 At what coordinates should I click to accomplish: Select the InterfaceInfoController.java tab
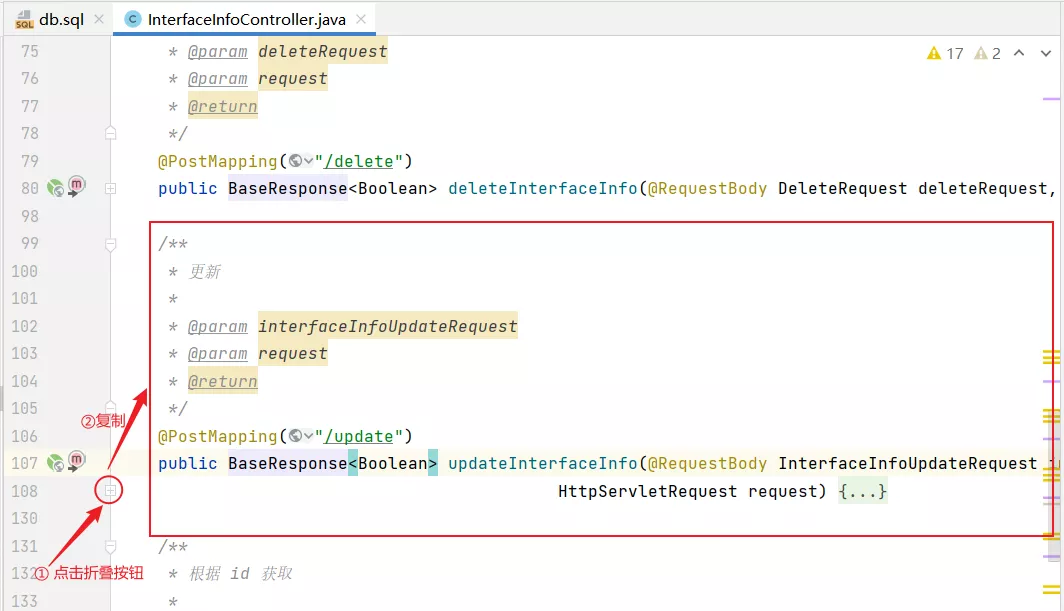click(246, 20)
